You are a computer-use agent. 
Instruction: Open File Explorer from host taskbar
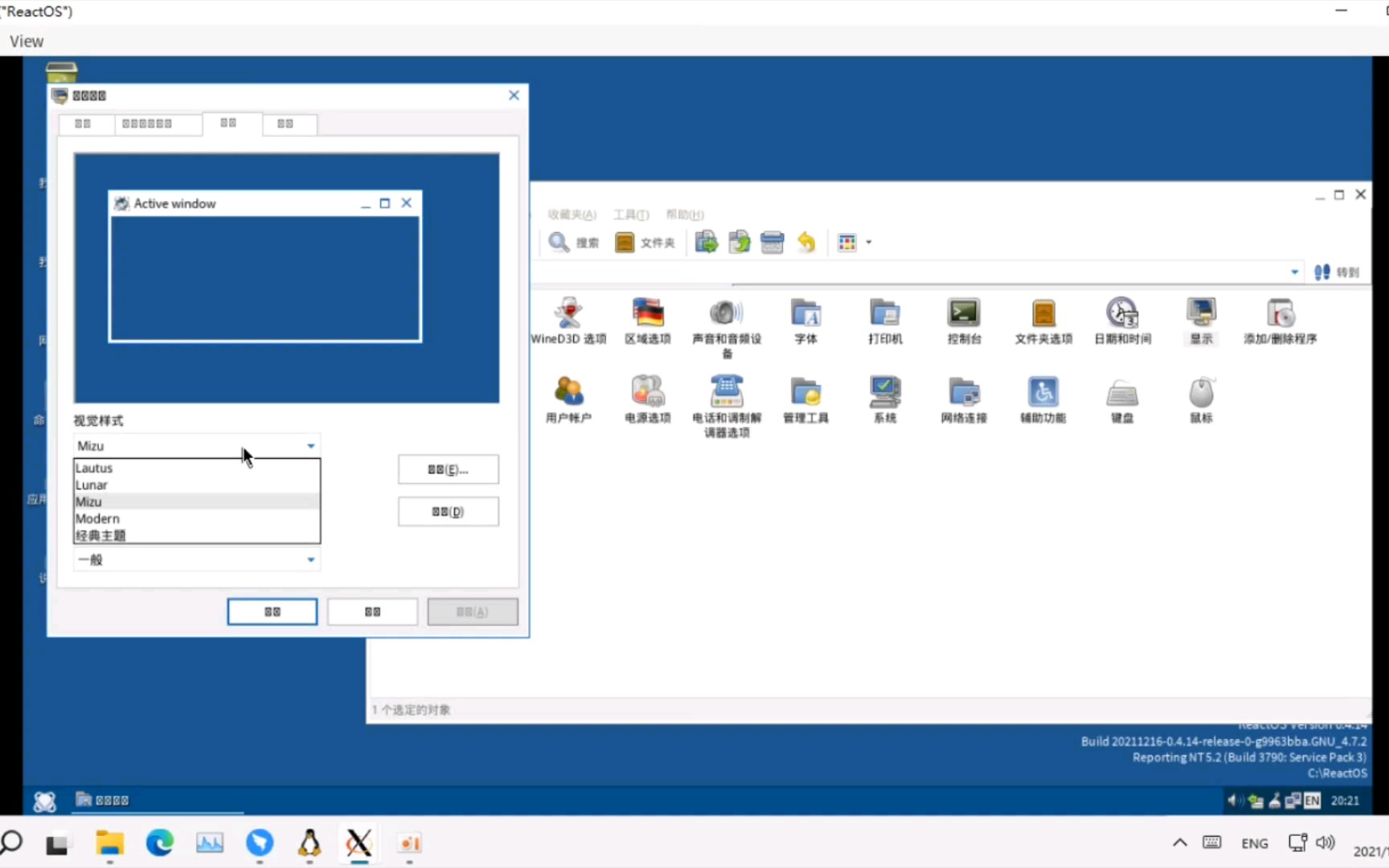pyautogui.click(x=109, y=843)
